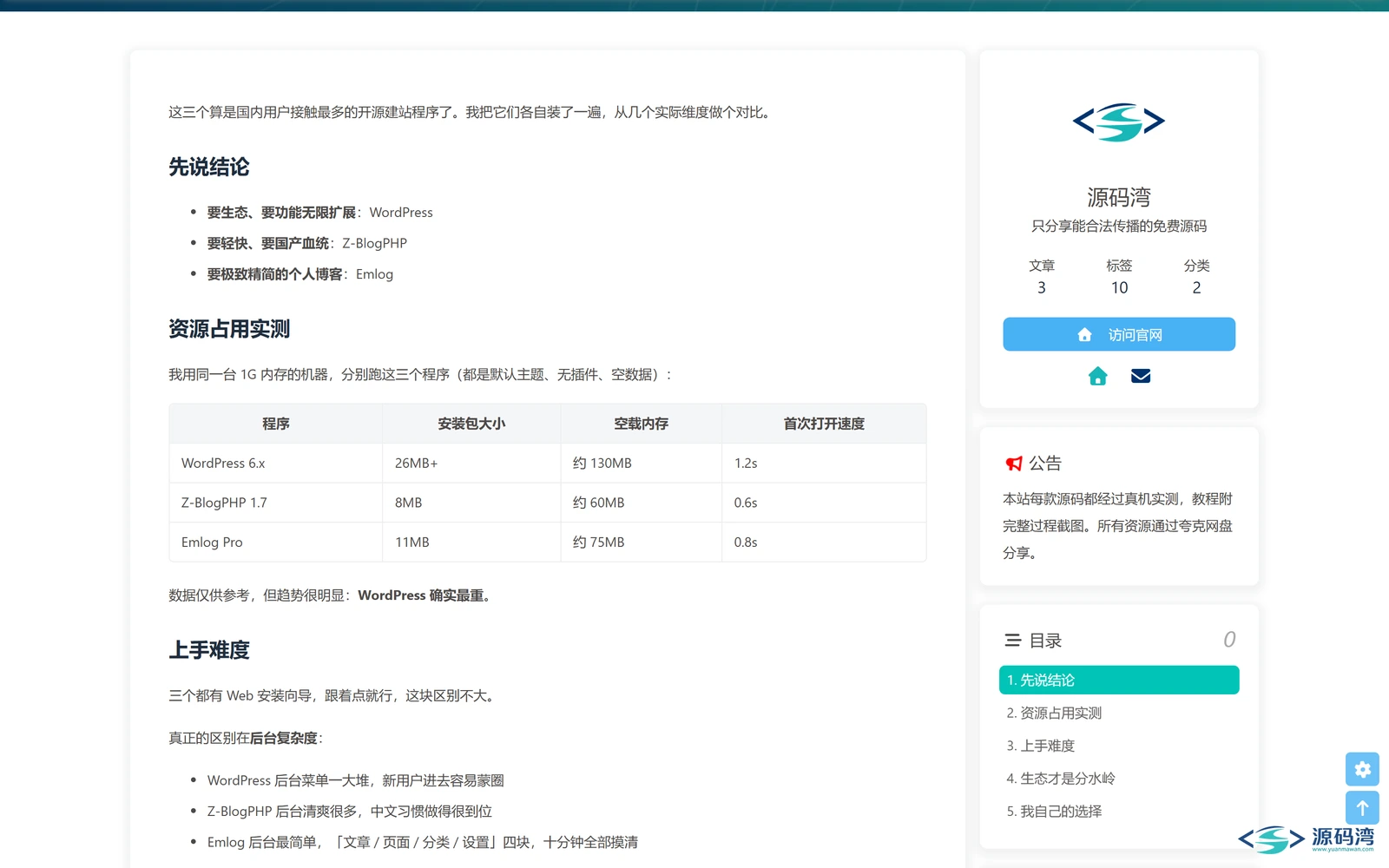
Task: Click the 26MB+ cell
Action: 471,464
